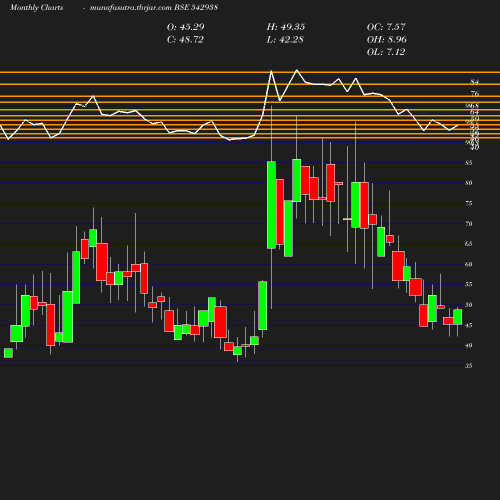
Task: Click the price axis label 70
Action: [x=469, y=224]
